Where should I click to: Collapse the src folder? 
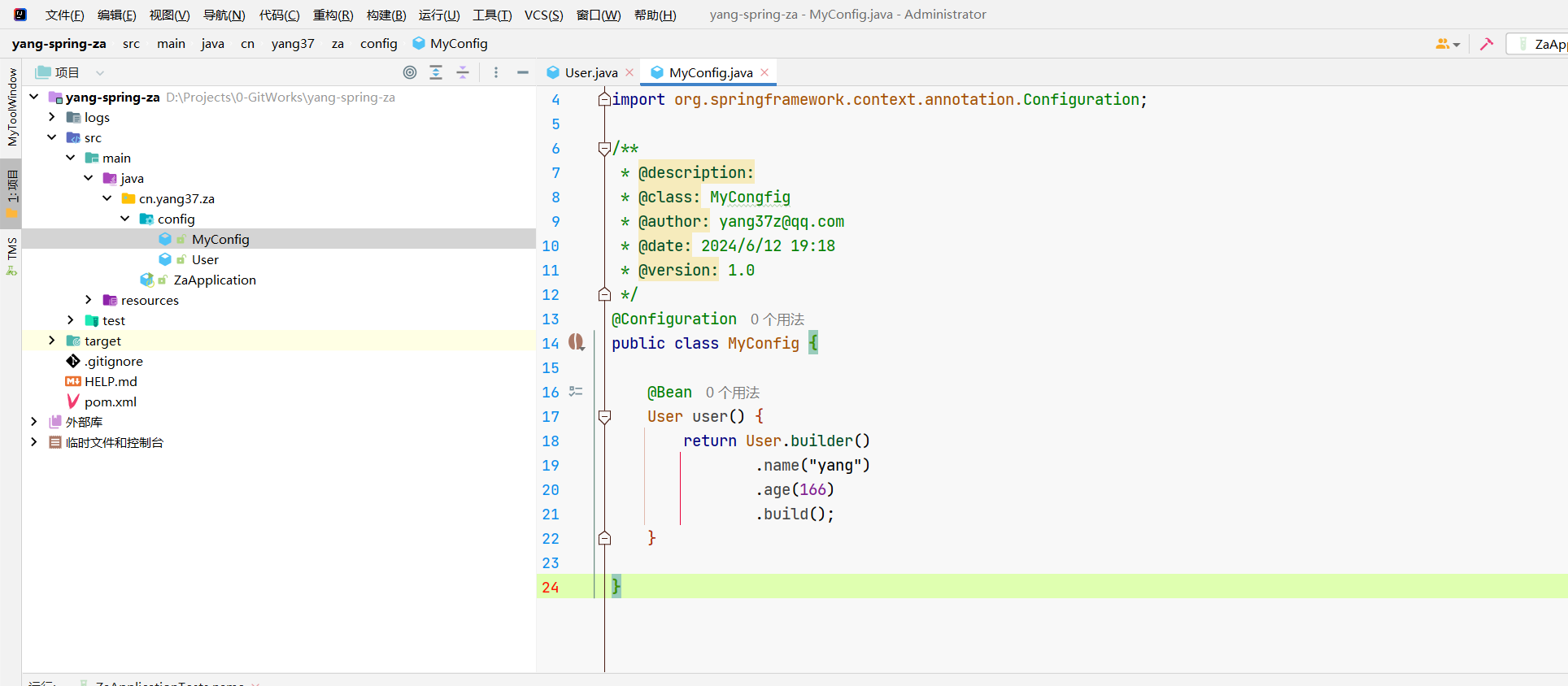[x=52, y=137]
